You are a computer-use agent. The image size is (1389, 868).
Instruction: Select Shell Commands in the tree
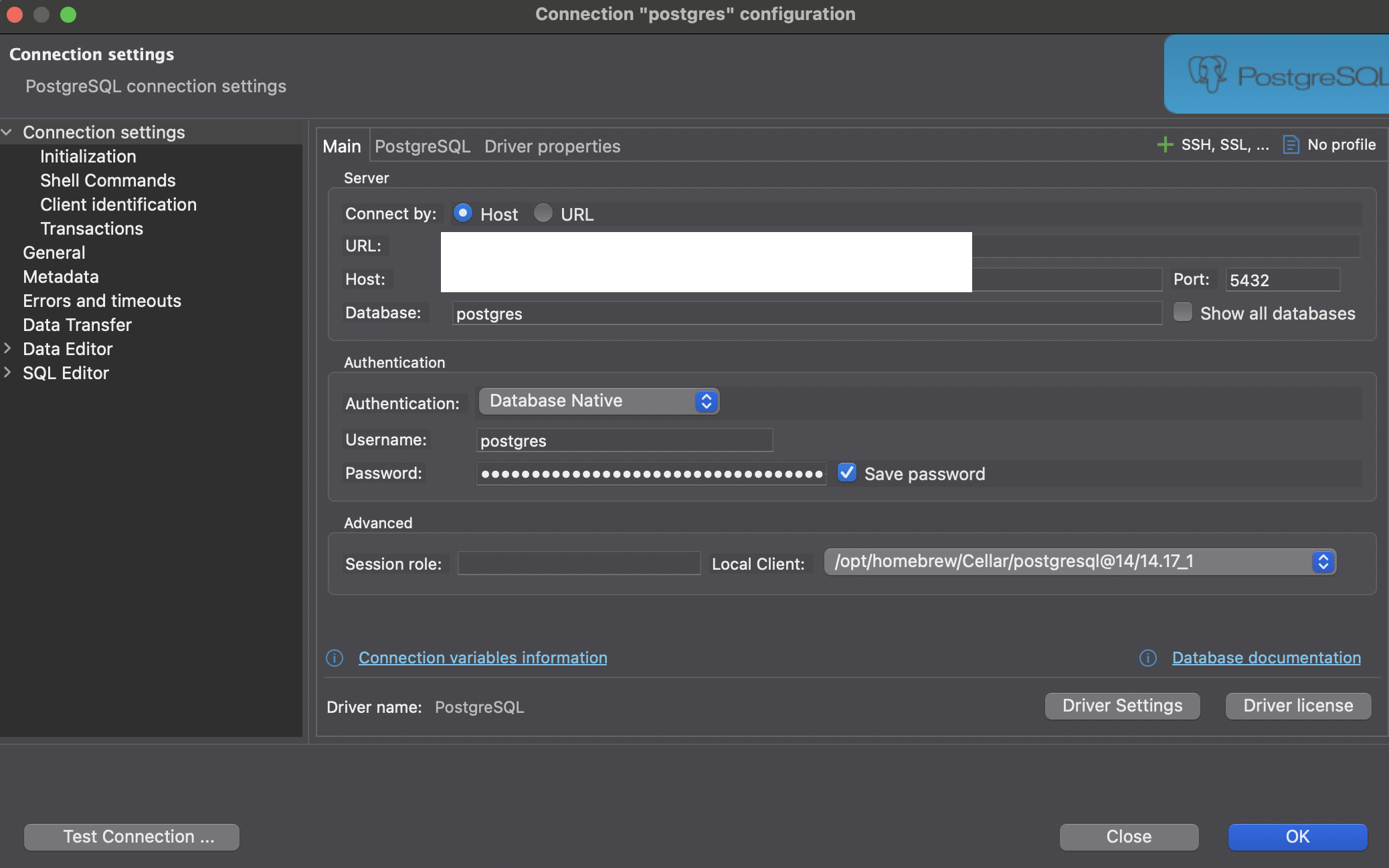(x=108, y=181)
